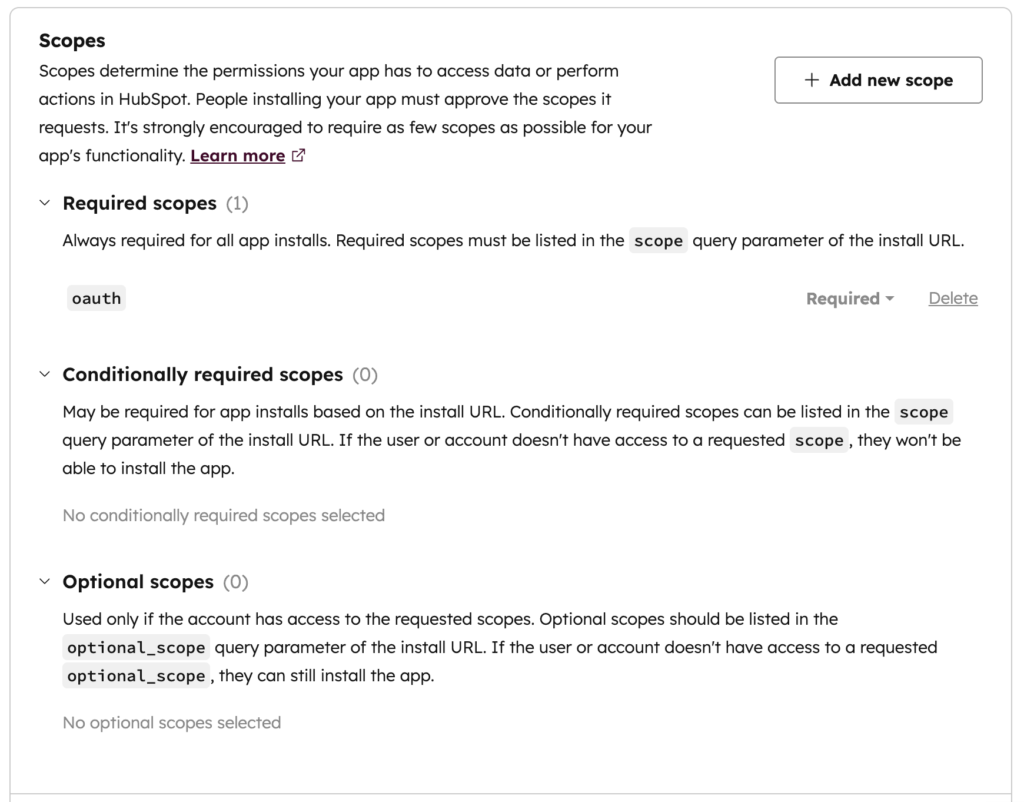Collapse the Optional scopes section chevron
The width and height of the screenshot is (1024, 802).
(x=44, y=581)
